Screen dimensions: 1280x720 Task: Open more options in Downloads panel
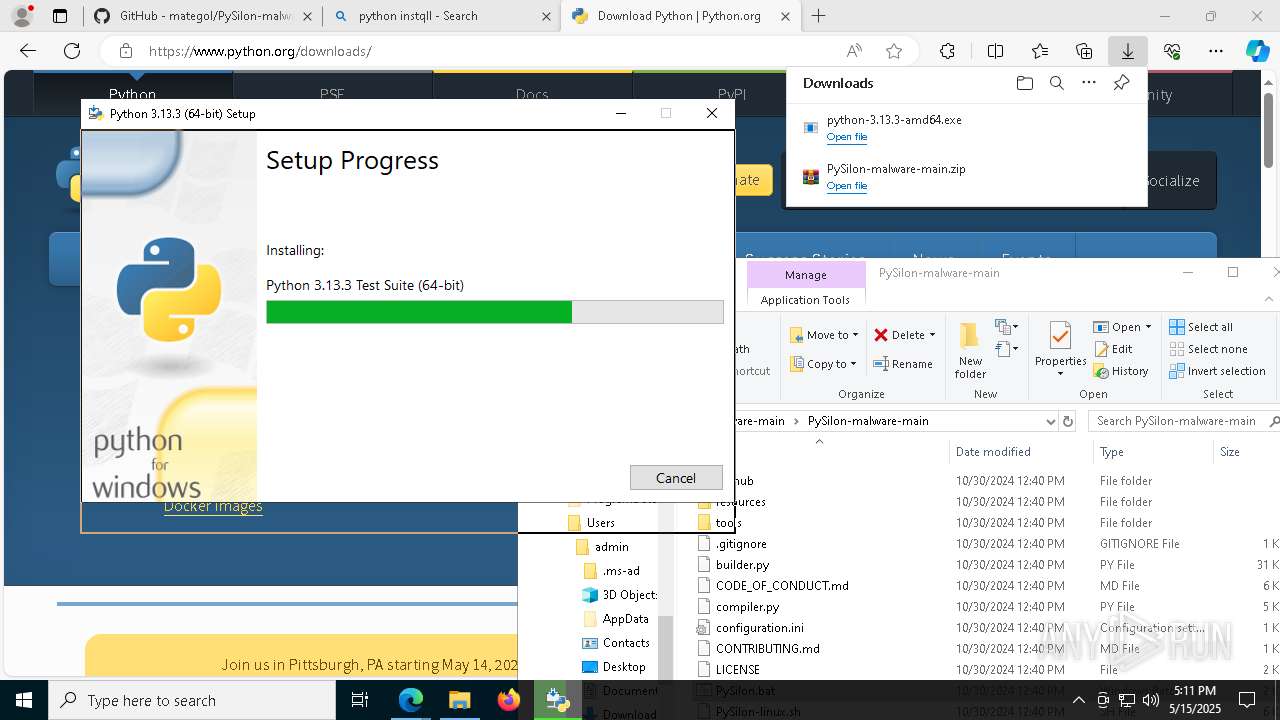click(1089, 83)
